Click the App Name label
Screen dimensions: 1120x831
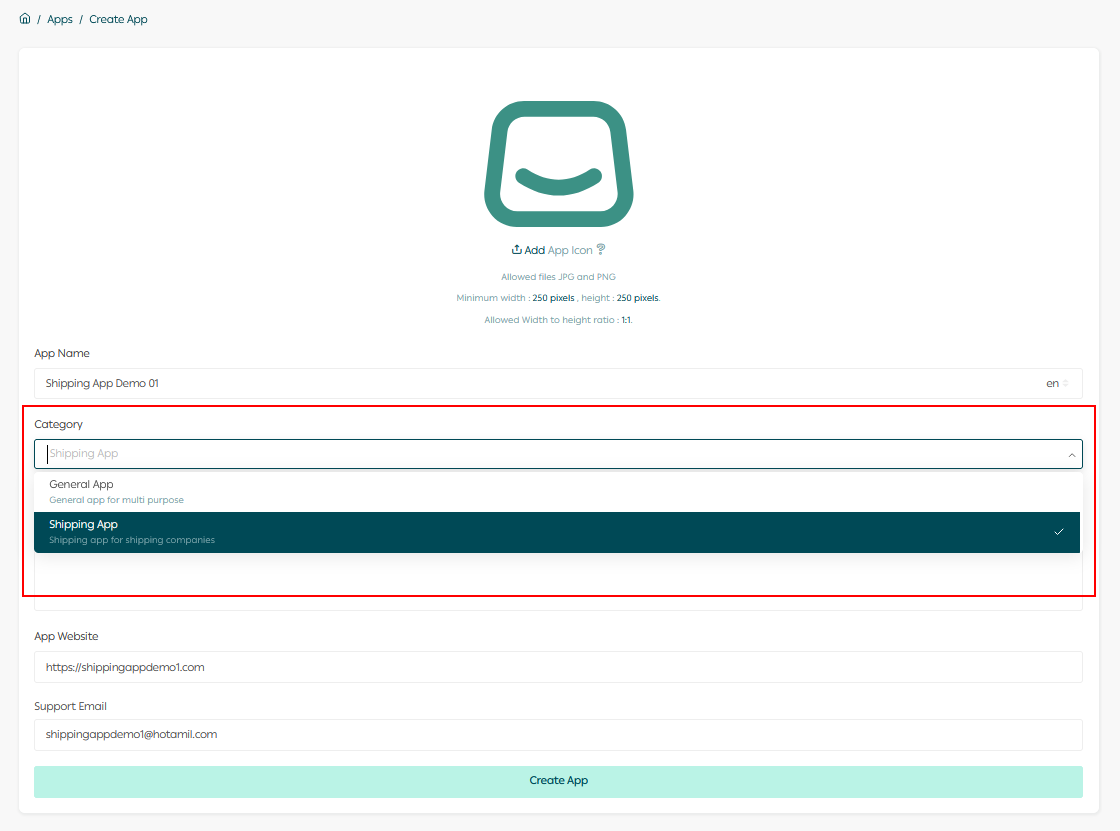tap(62, 353)
